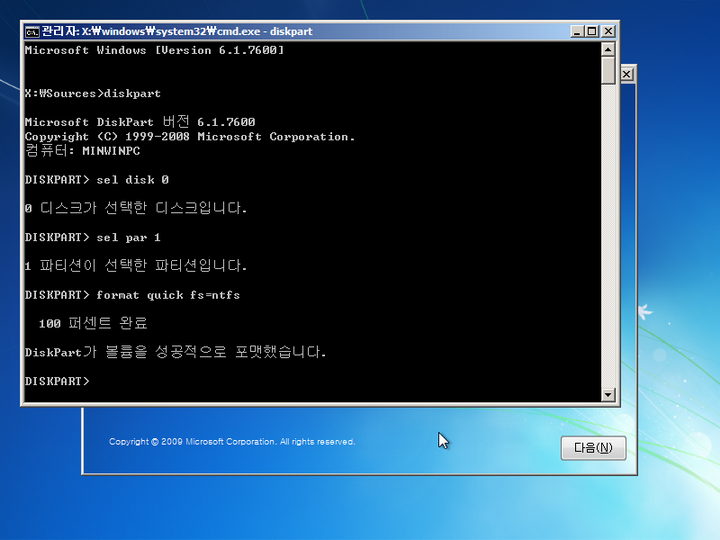The height and width of the screenshot is (540, 720).
Task: Click the scrollbar up arrow in cmd
Action: [x=608, y=49]
